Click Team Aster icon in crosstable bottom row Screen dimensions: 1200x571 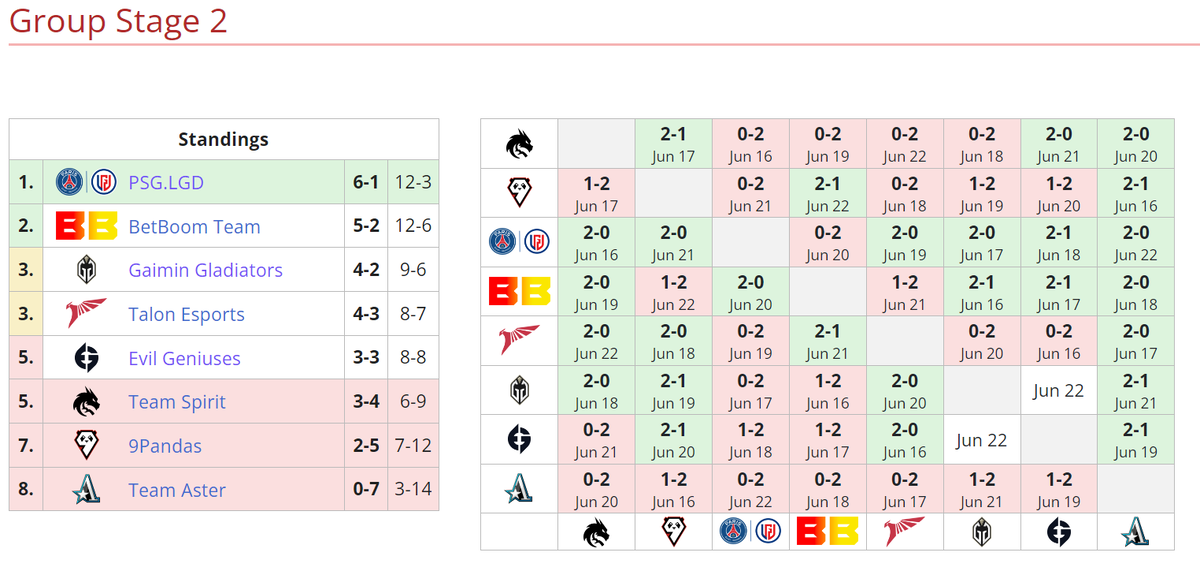(x=1136, y=532)
